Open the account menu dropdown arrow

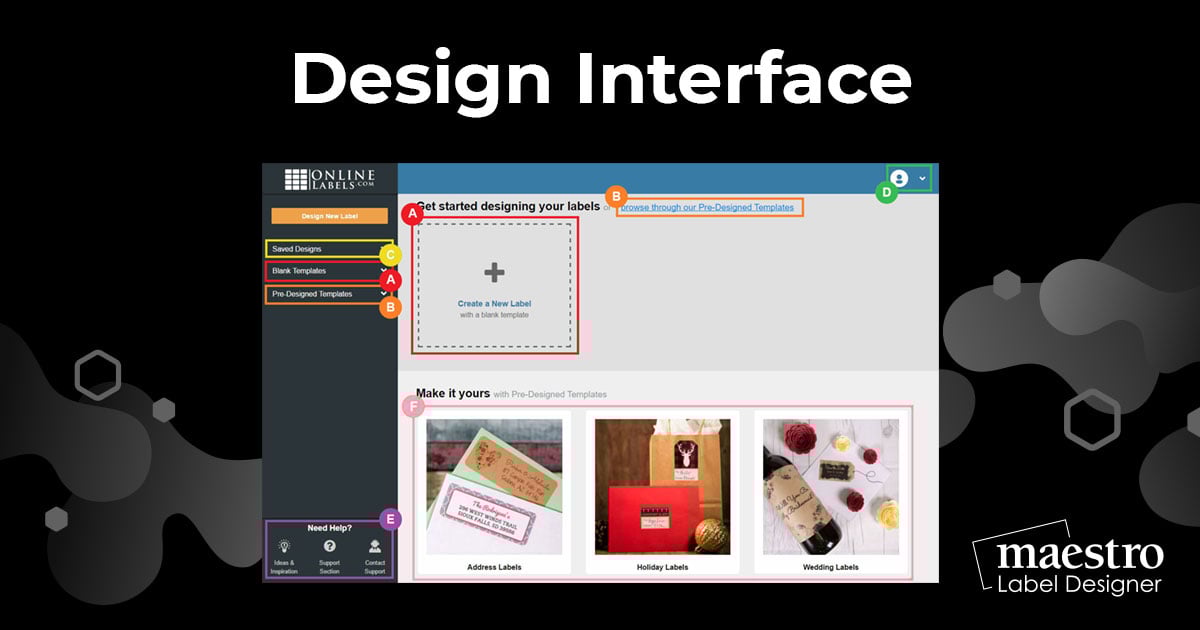pyautogui.click(x=922, y=178)
